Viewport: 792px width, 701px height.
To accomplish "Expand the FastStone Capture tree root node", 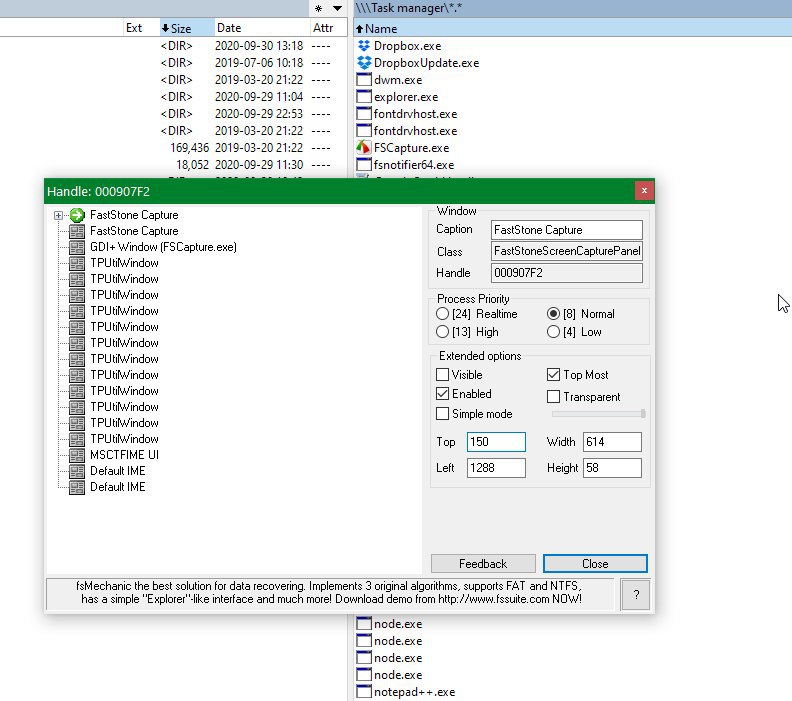I will 58,216.
